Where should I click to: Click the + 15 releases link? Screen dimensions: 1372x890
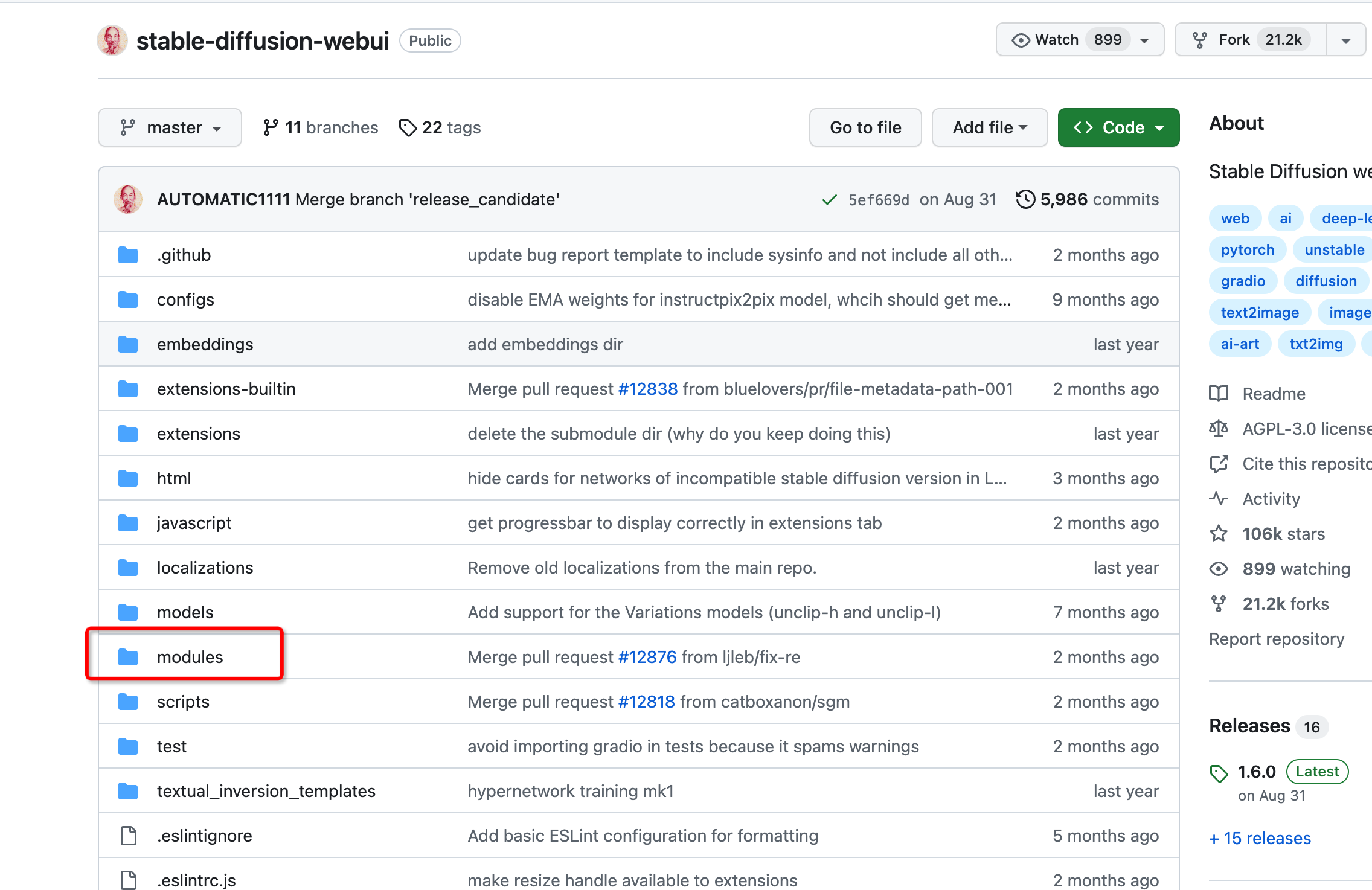(1260, 838)
